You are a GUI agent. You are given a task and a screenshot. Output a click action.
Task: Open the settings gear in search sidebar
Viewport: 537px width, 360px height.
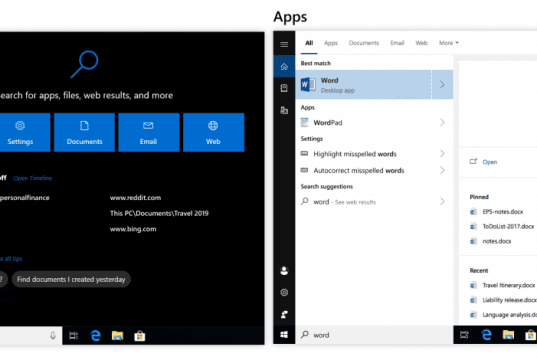coord(284,293)
